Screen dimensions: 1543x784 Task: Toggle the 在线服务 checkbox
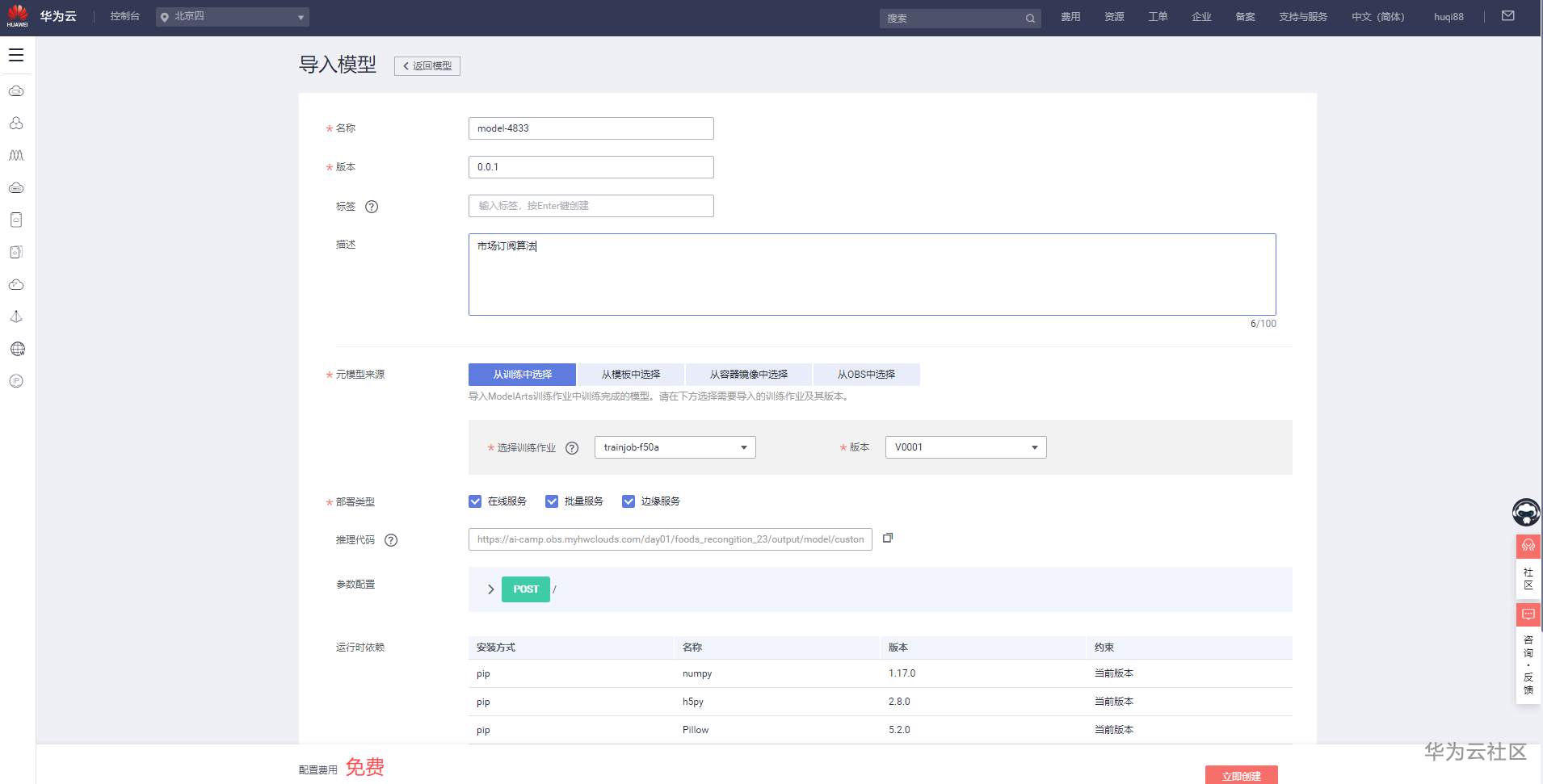pos(475,501)
